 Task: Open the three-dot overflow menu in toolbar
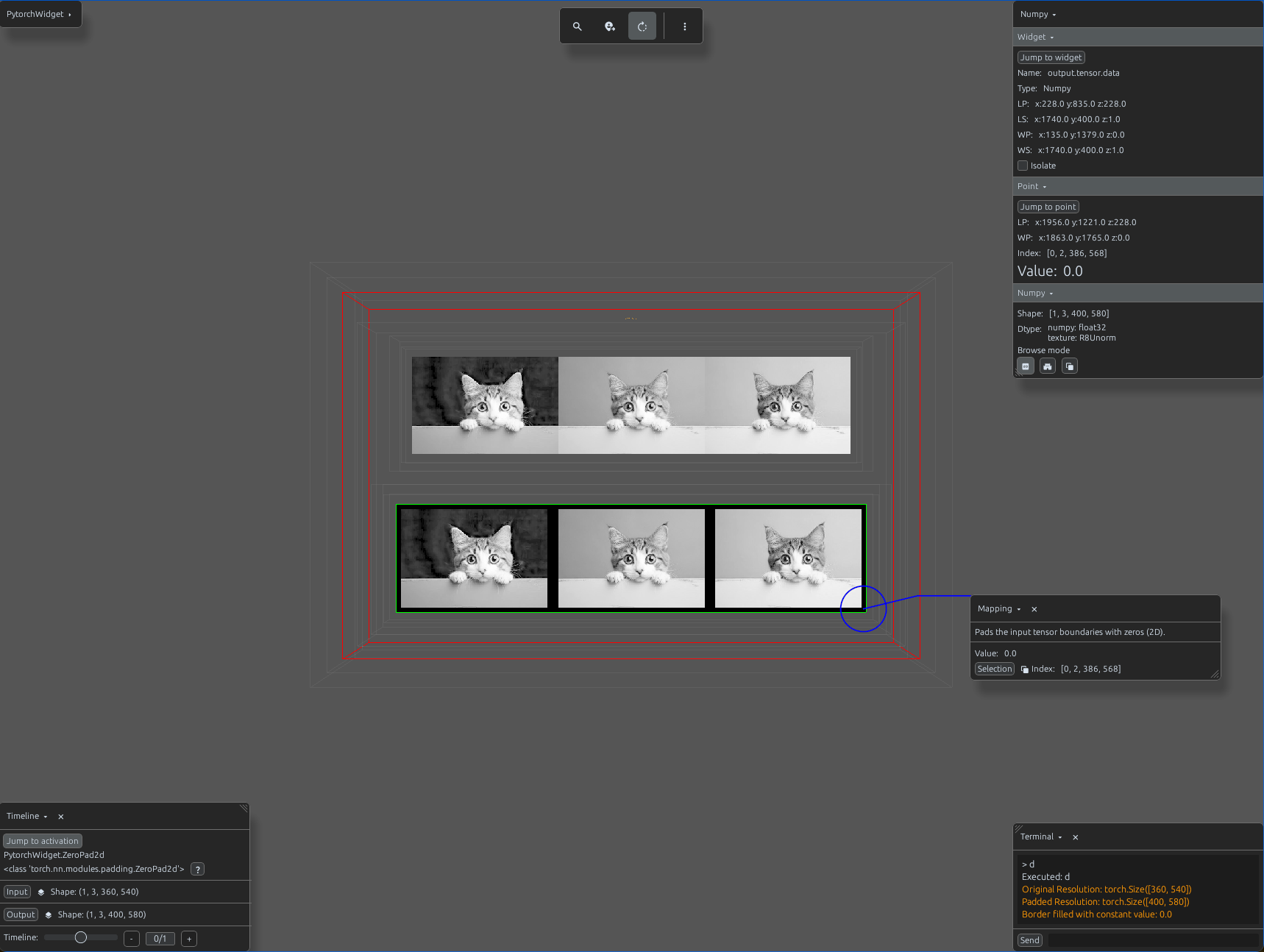pos(685,26)
